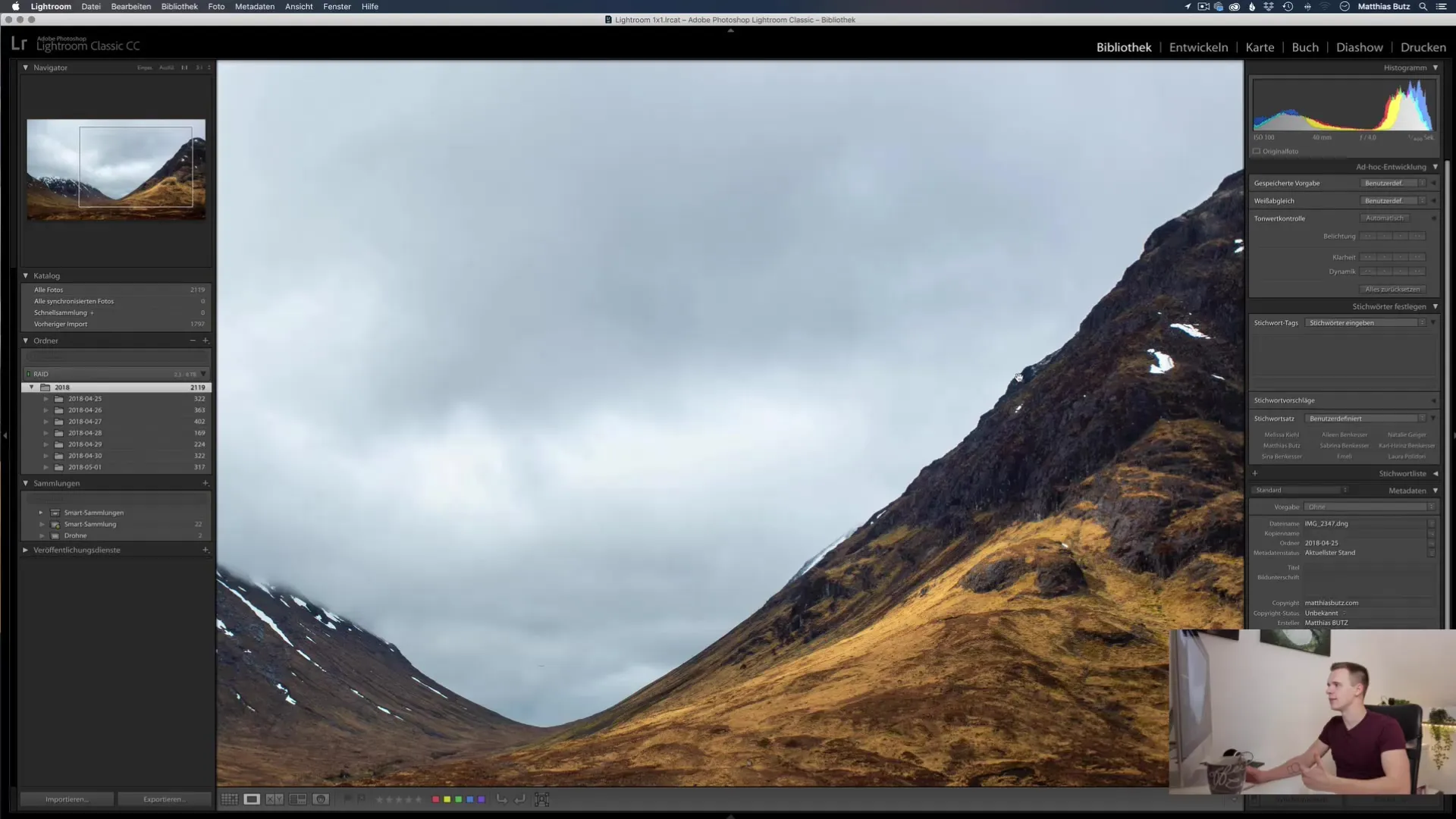The width and height of the screenshot is (1456, 819).
Task: Apply Melissa Kiehl keyword suggestion
Action: pyautogui.click(x=1282, y=435)
